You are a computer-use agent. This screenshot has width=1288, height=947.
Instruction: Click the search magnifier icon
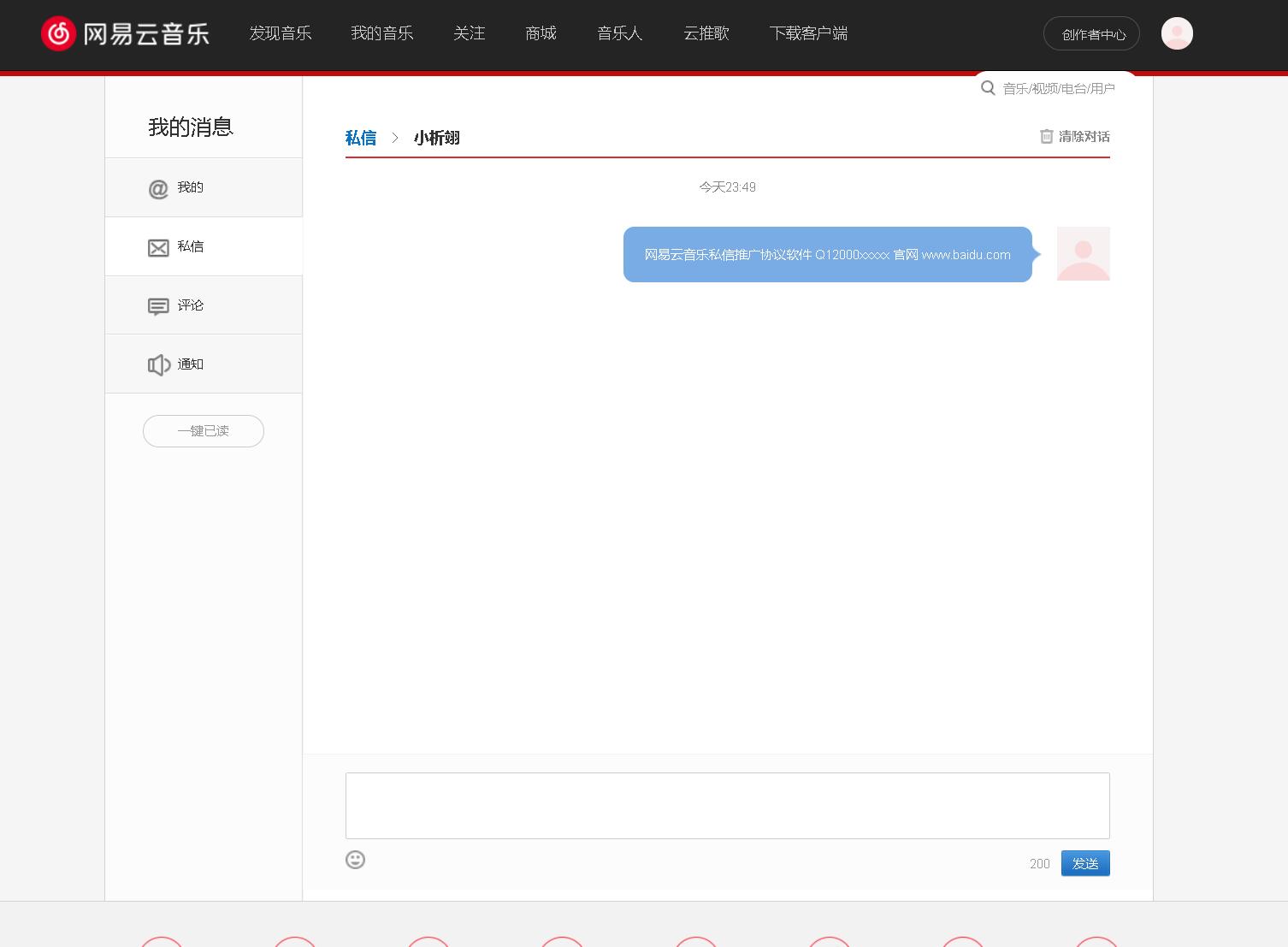click(x=988, y=88)
